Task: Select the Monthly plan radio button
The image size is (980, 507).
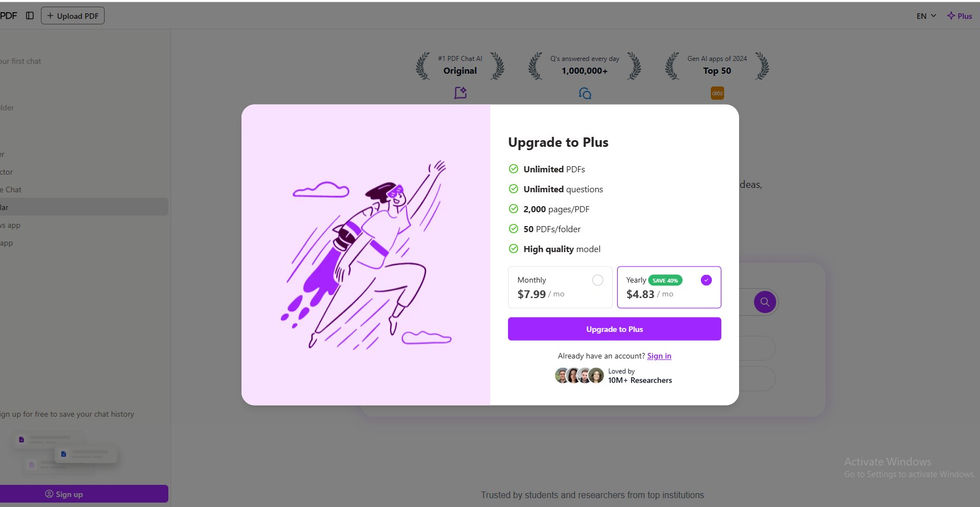Action: tap(598, 280)
